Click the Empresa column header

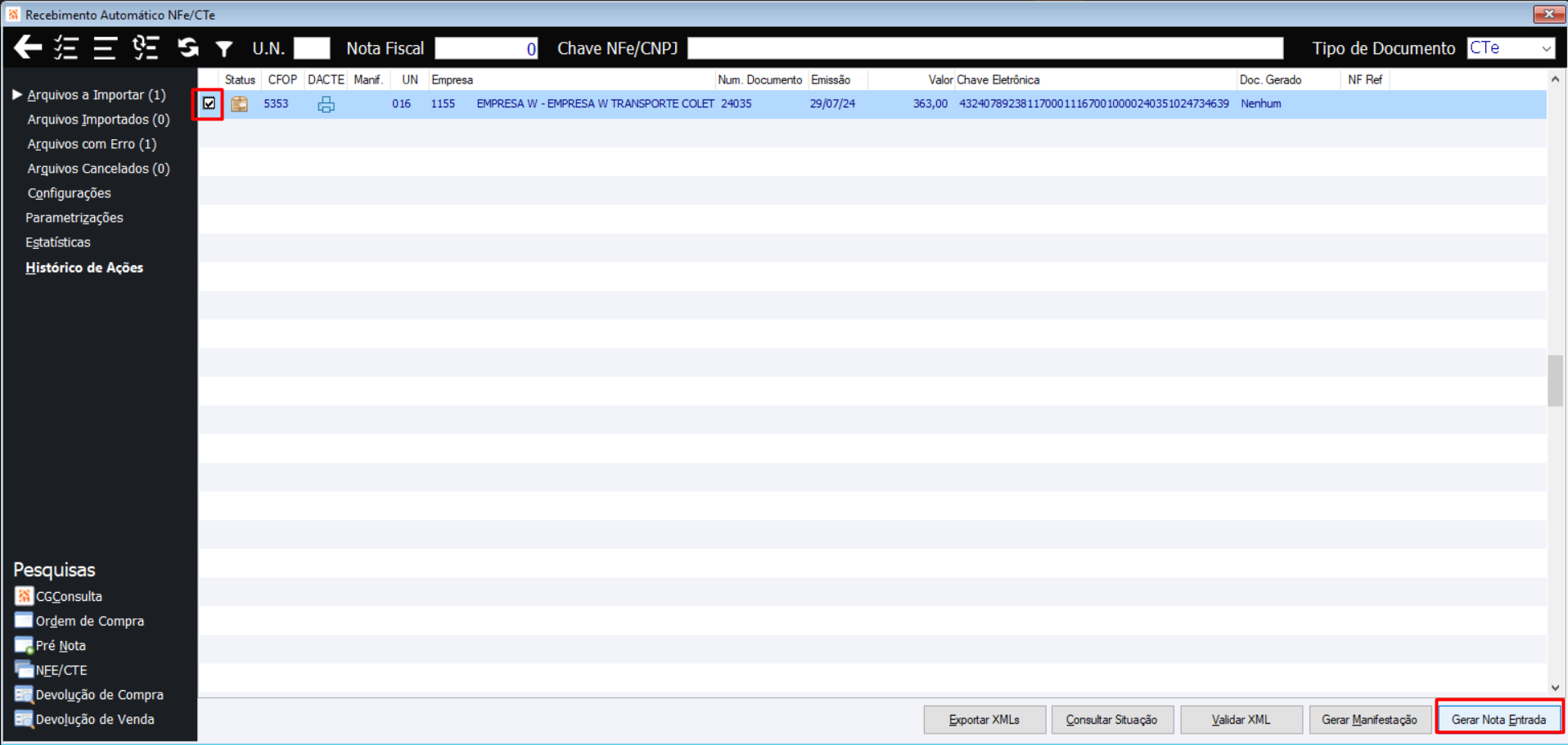click(x=571, y=79)
